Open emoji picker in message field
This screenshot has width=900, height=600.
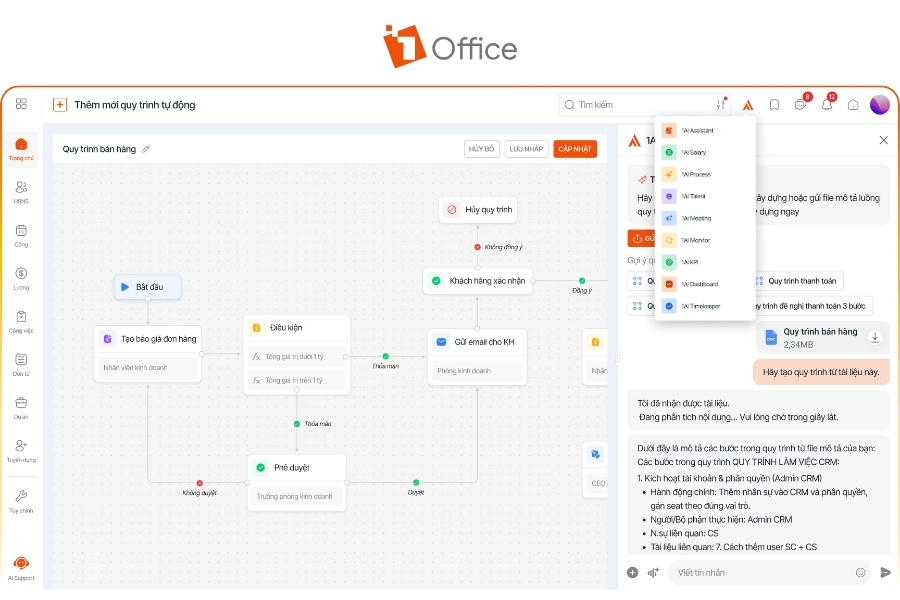point(860,572)
